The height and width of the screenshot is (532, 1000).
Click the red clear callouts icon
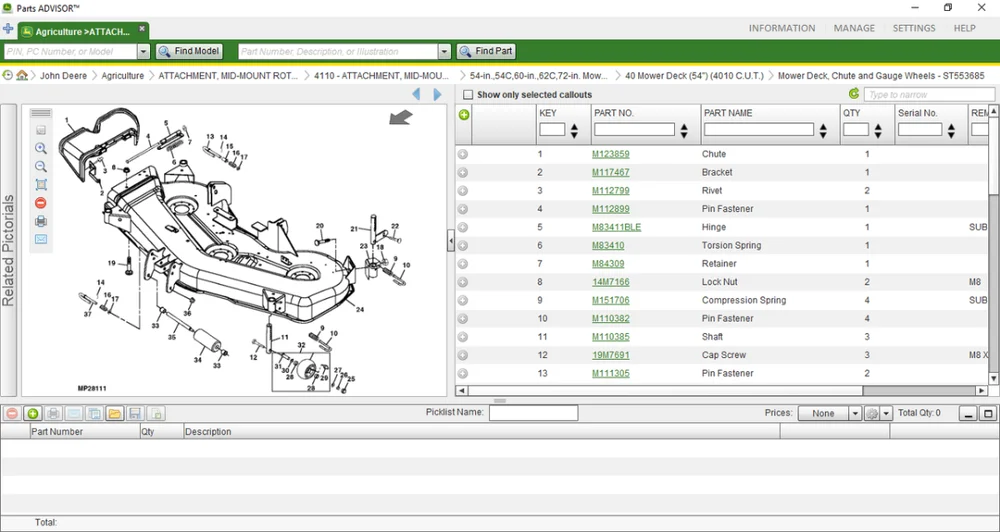[41, 203]
